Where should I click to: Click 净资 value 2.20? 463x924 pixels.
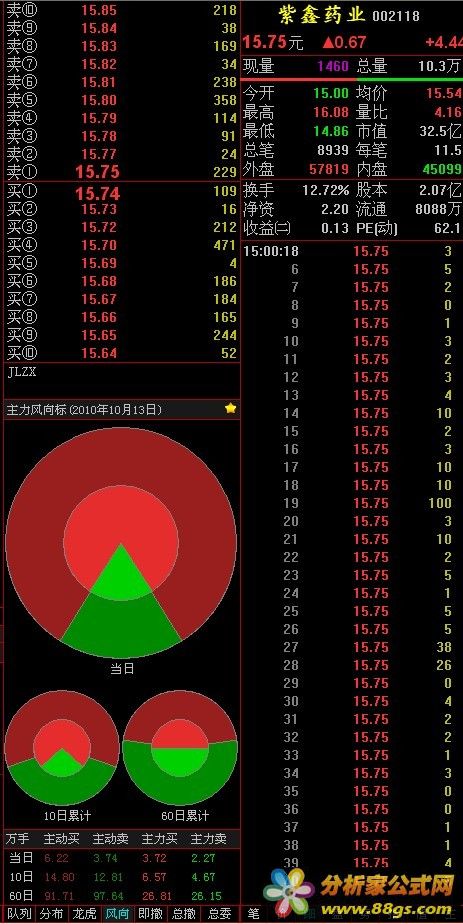(336, 209)
